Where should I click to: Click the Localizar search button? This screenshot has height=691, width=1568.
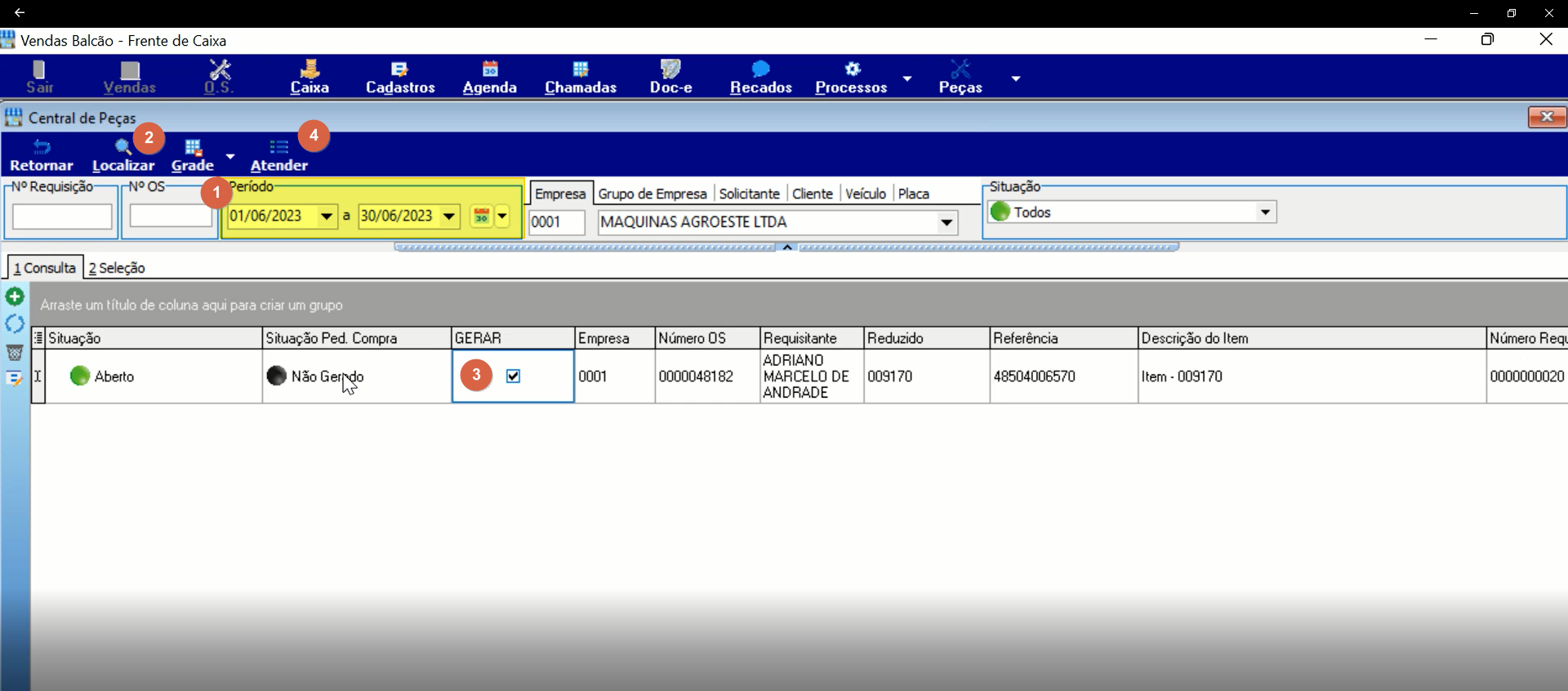(123, 155)
